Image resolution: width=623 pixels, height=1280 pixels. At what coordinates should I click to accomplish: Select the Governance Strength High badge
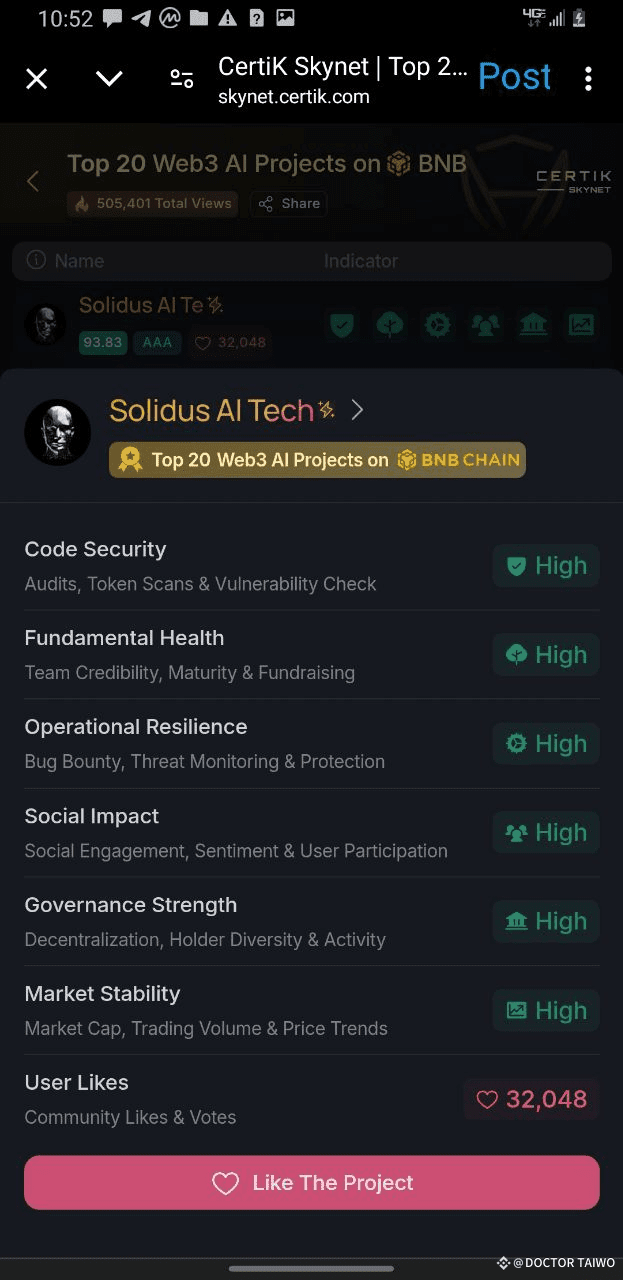(546, 922)
